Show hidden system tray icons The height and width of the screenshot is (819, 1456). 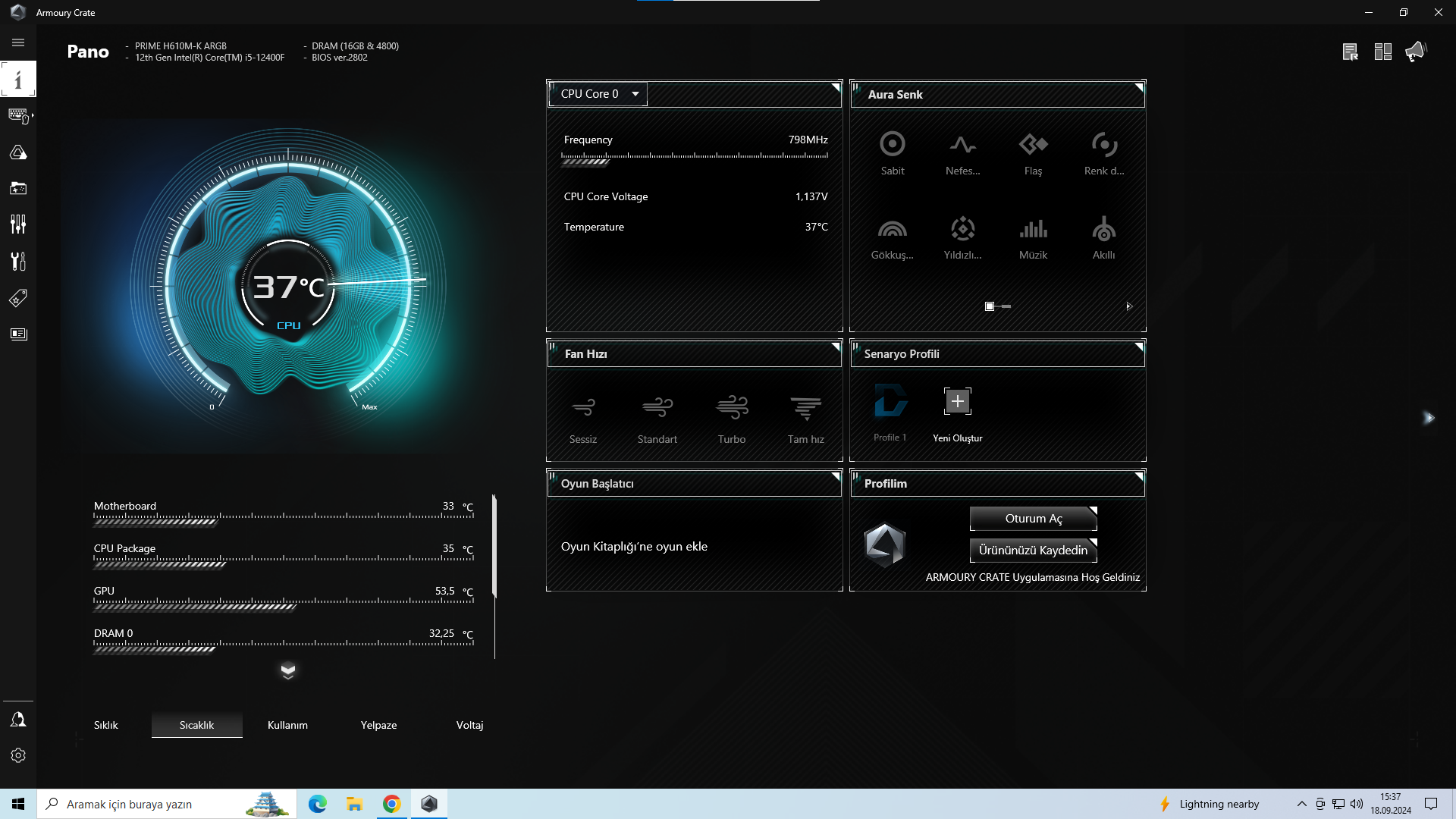1301,804
